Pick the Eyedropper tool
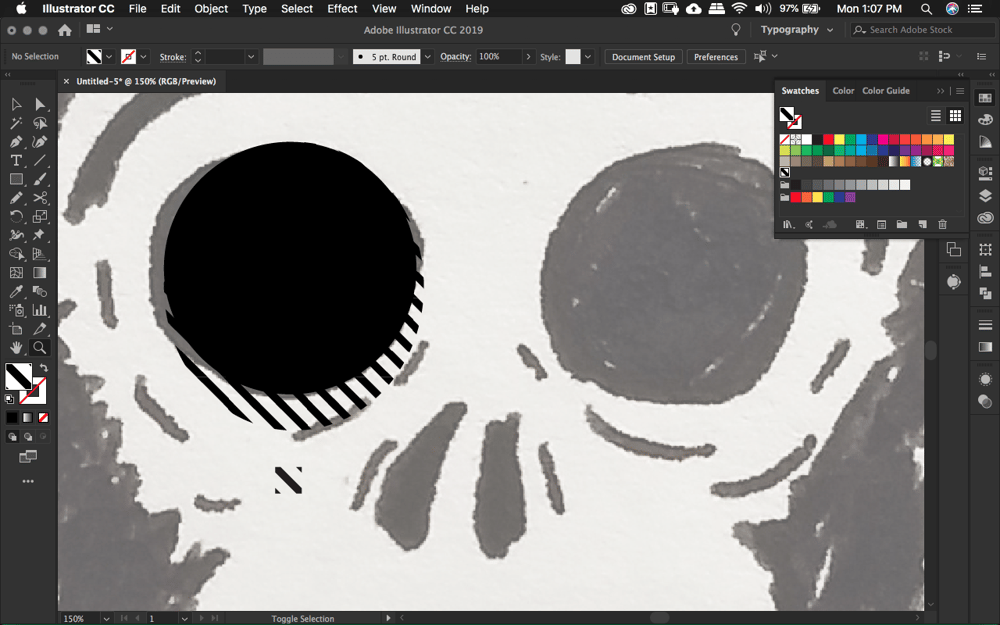This screenshot has width=1000, height=625. coord(16,291)
